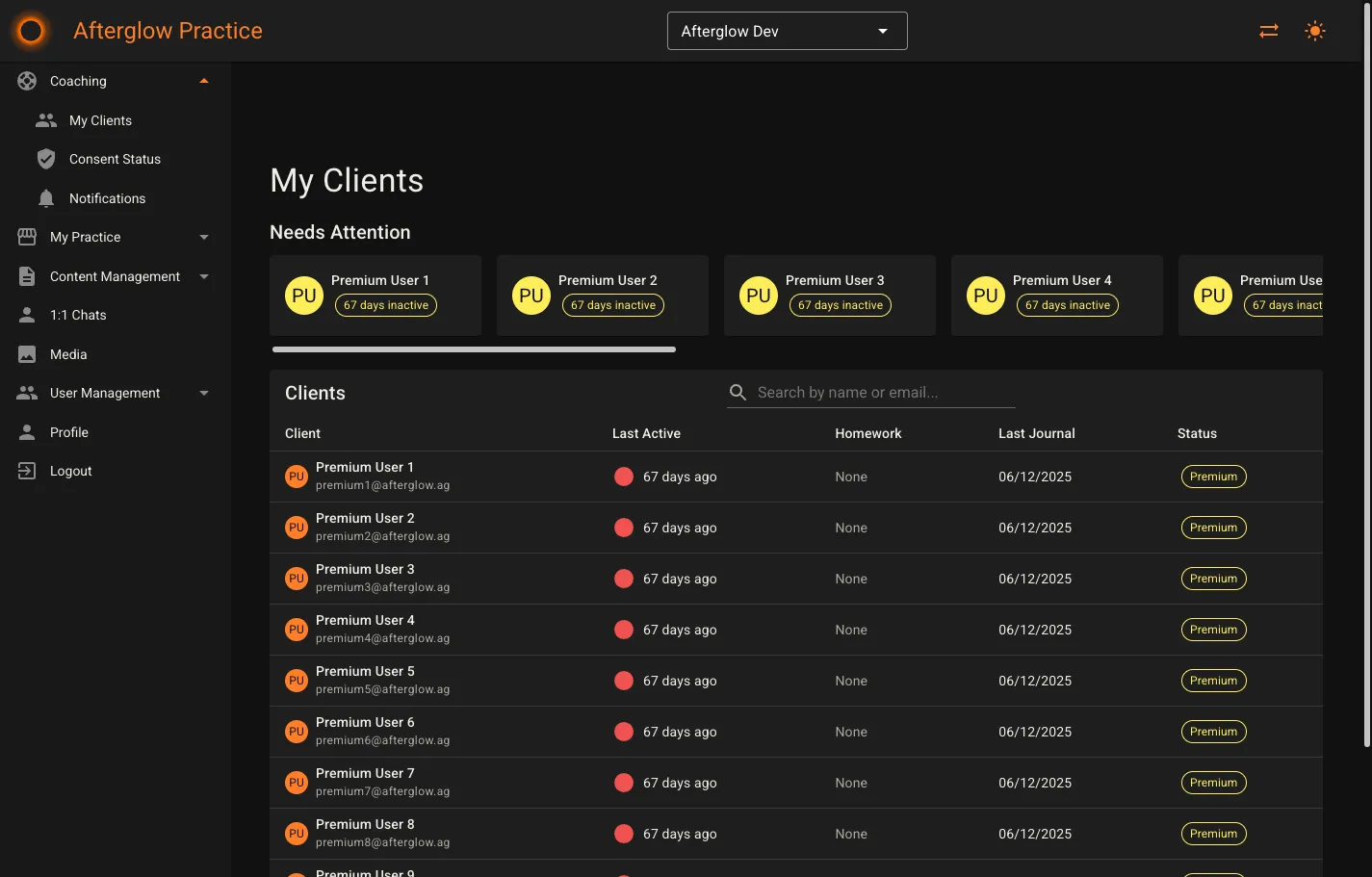Open the Afterglow Dev environment dropdown
Image resolution: width=1372 pixels, height=877 pixels.
(787, 30)
